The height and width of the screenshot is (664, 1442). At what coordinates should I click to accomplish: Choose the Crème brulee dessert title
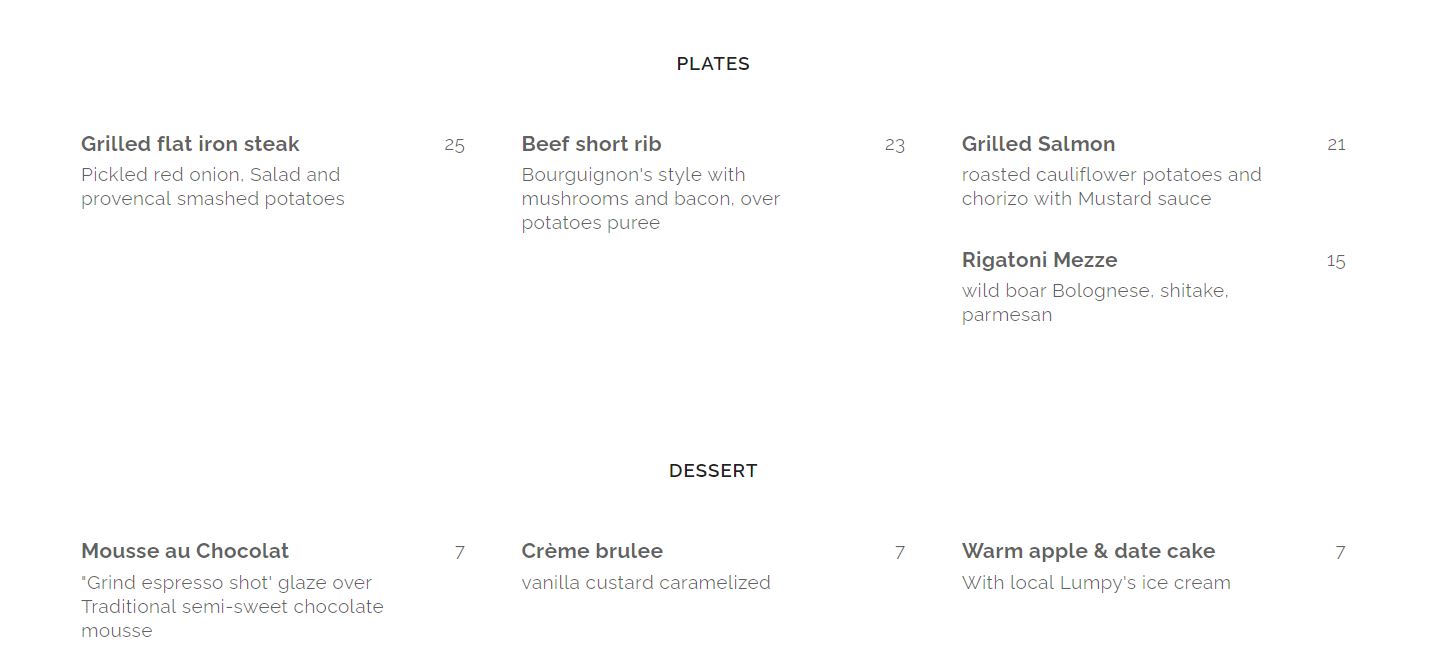click(x=592, y=551)
